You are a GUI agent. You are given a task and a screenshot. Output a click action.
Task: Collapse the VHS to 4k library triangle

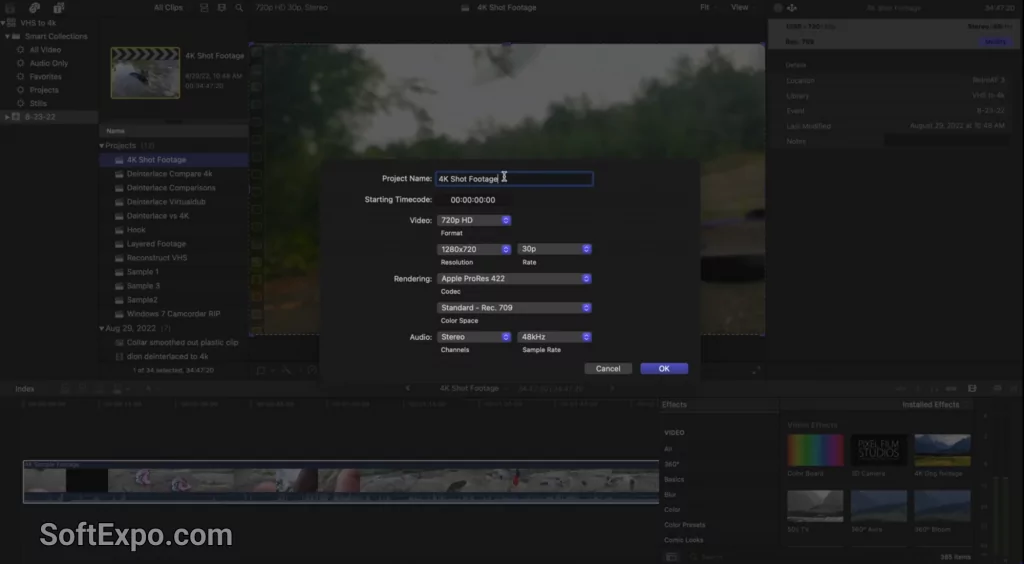click(x=3, y=23)
